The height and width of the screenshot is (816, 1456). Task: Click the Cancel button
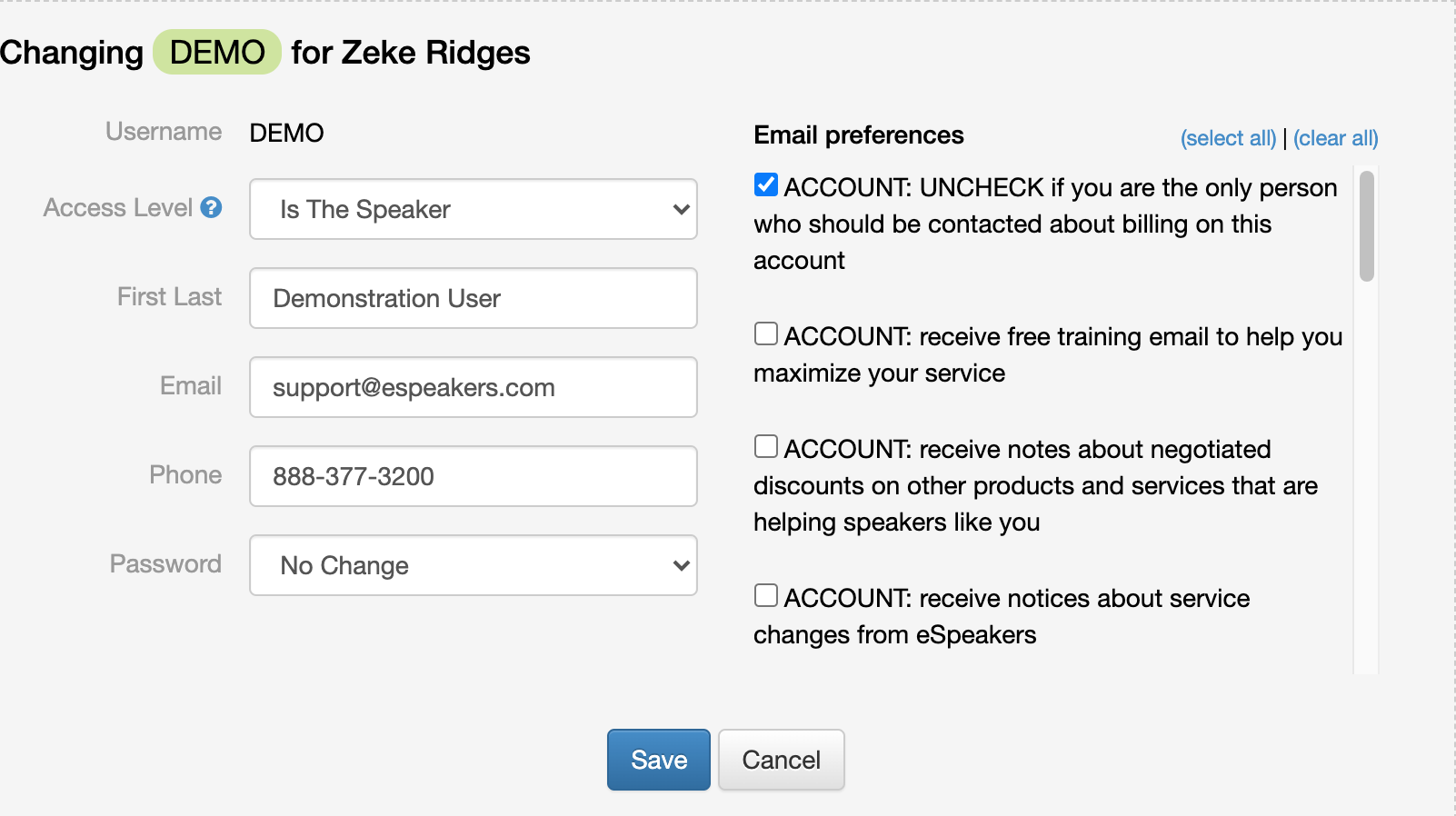(x=781, y=760)
